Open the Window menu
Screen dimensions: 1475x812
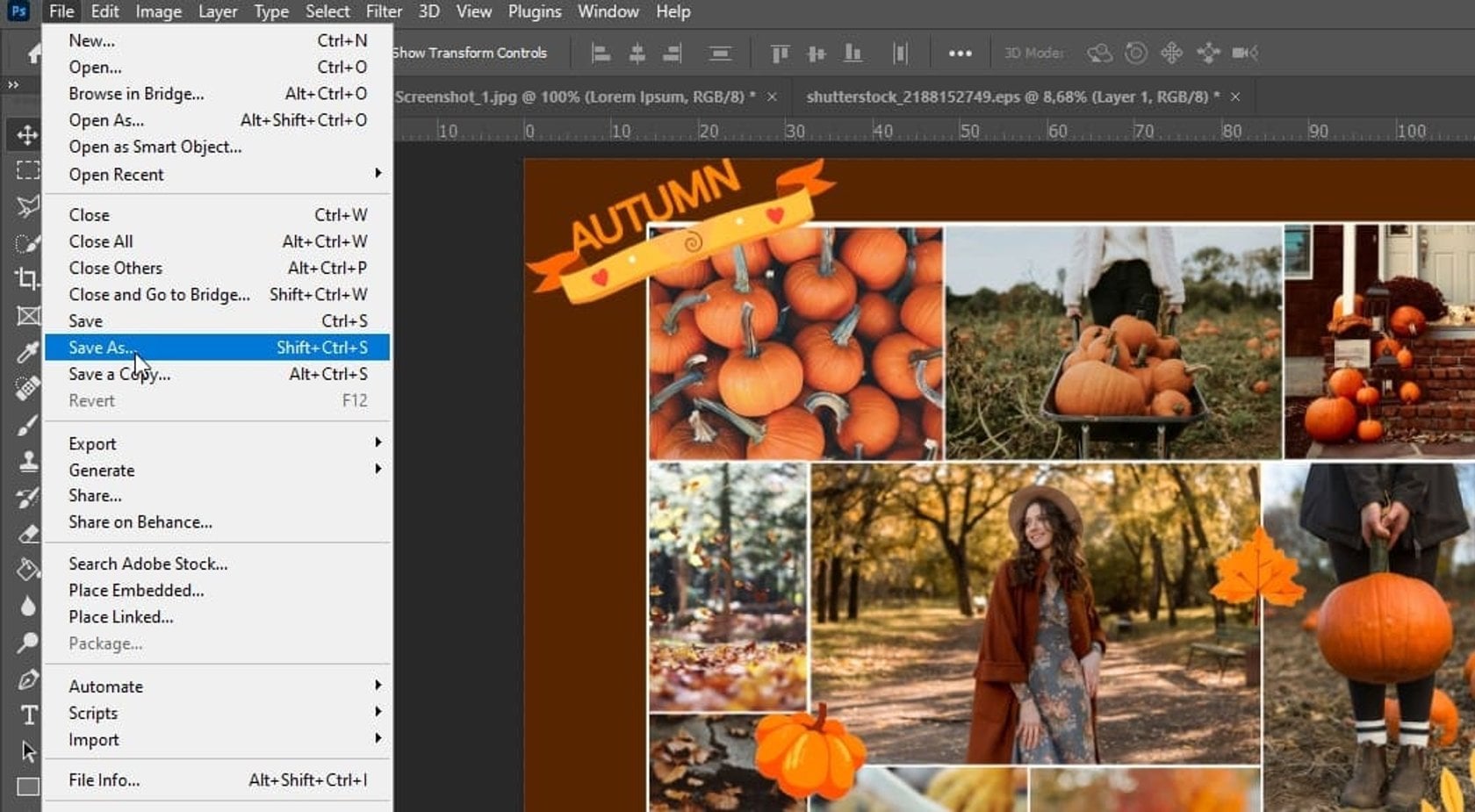pos(608,11)
